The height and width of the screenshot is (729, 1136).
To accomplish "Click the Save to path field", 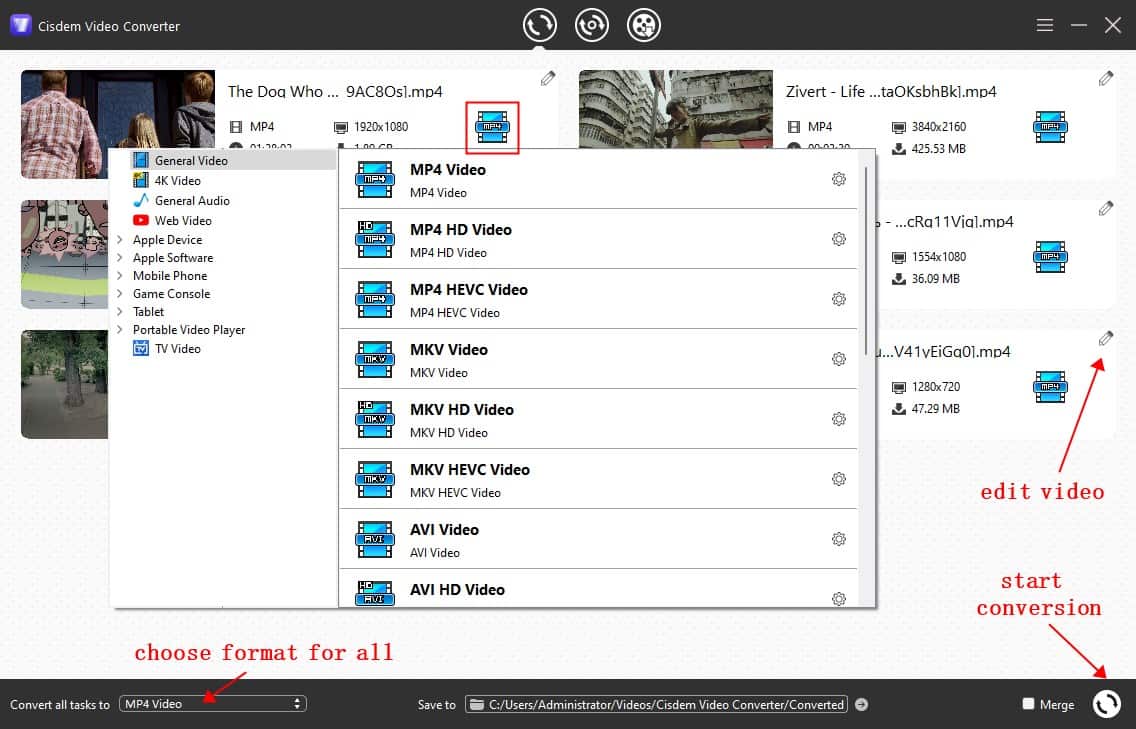I will [656, 704].
